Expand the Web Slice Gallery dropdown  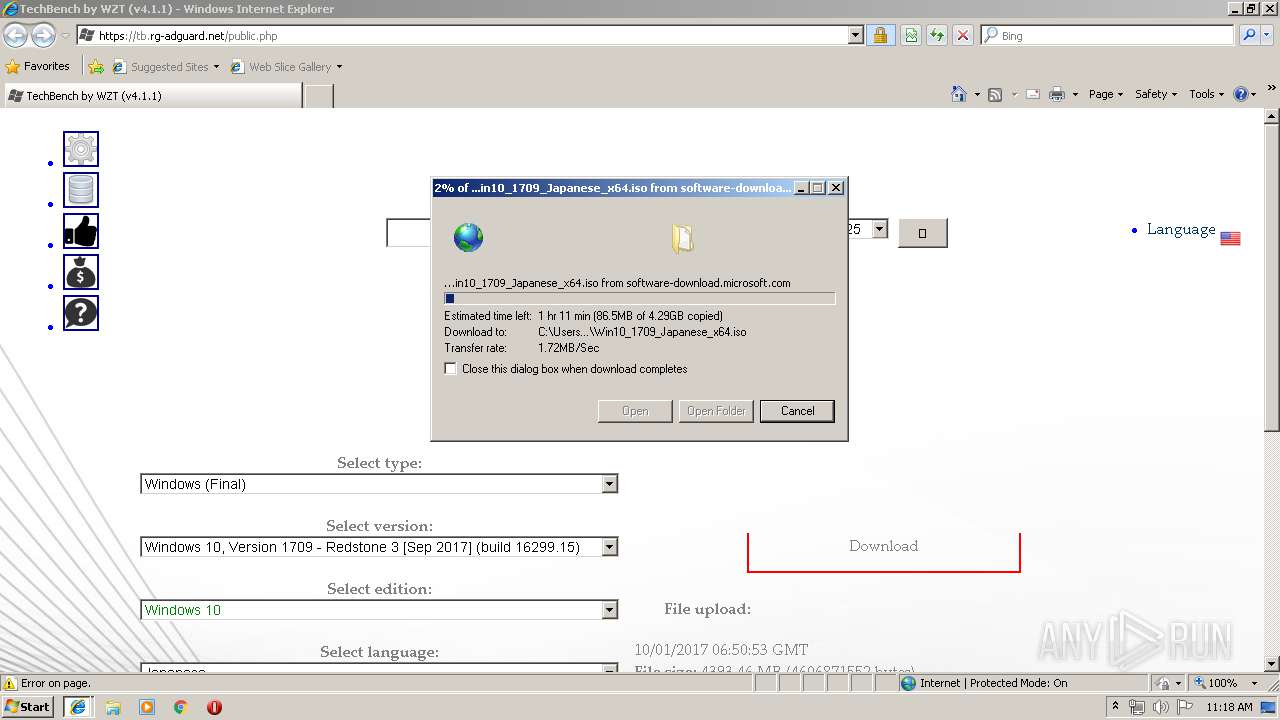pos(339,67)
